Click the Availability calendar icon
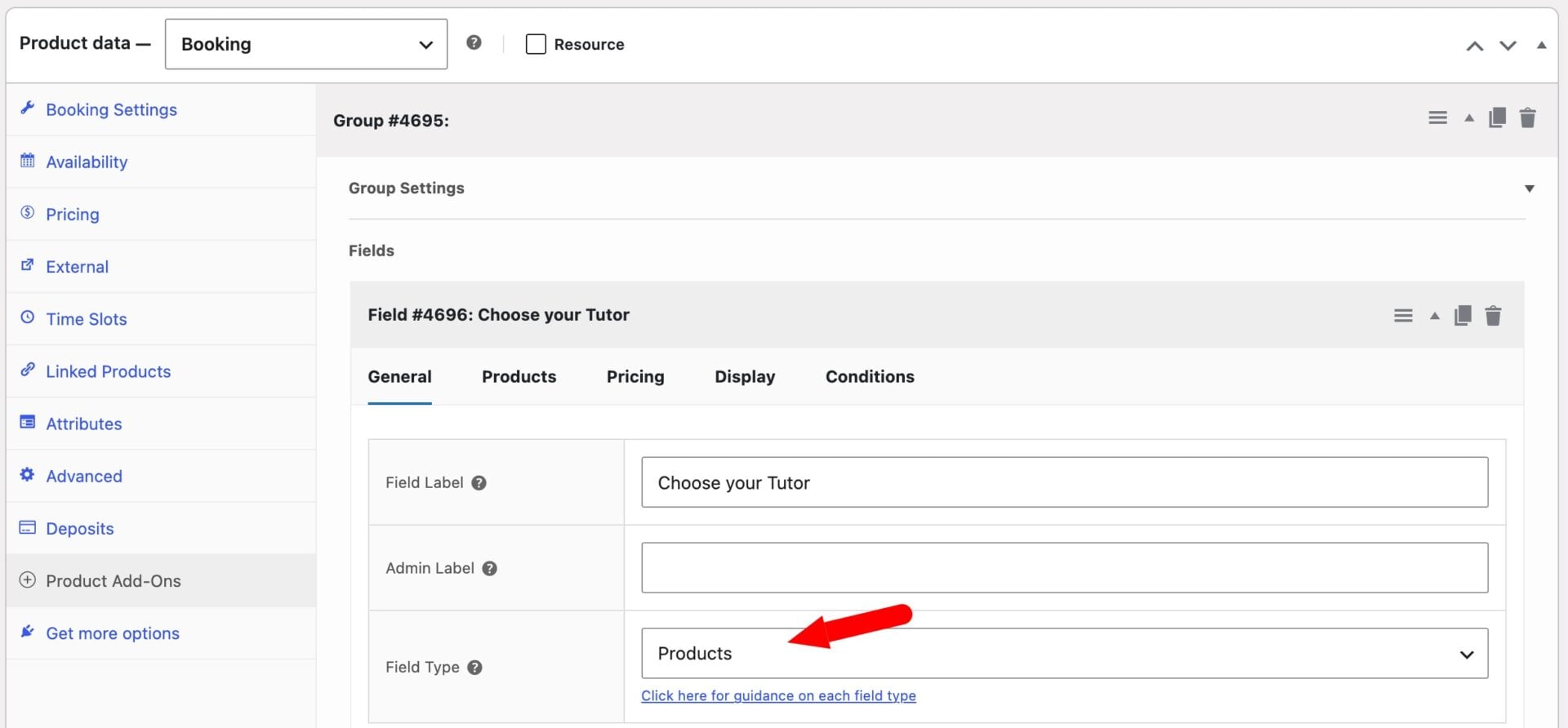1568x728 pixels. pyautogui.click(x=28, y=160)
